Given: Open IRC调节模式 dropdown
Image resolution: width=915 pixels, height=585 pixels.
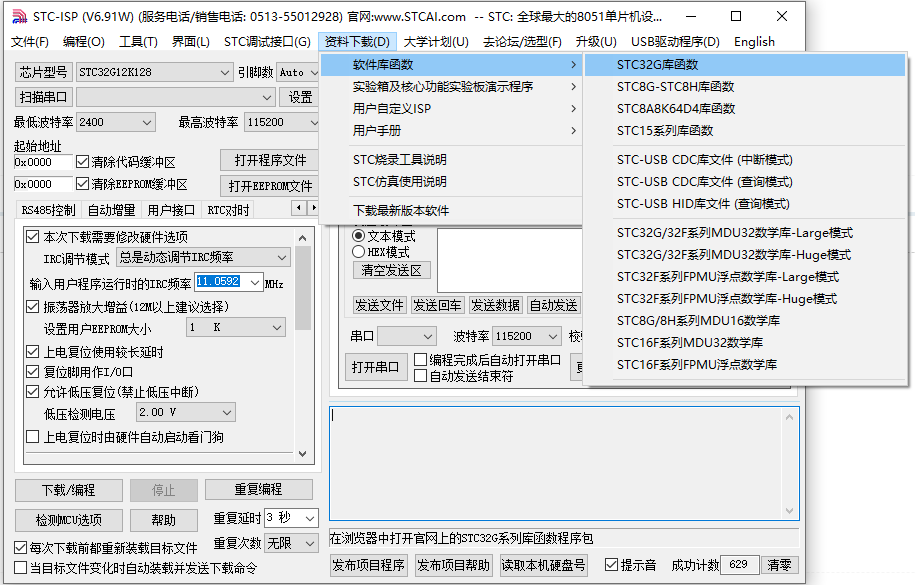Looking at the screenshot, I should [x=203, y=257].
